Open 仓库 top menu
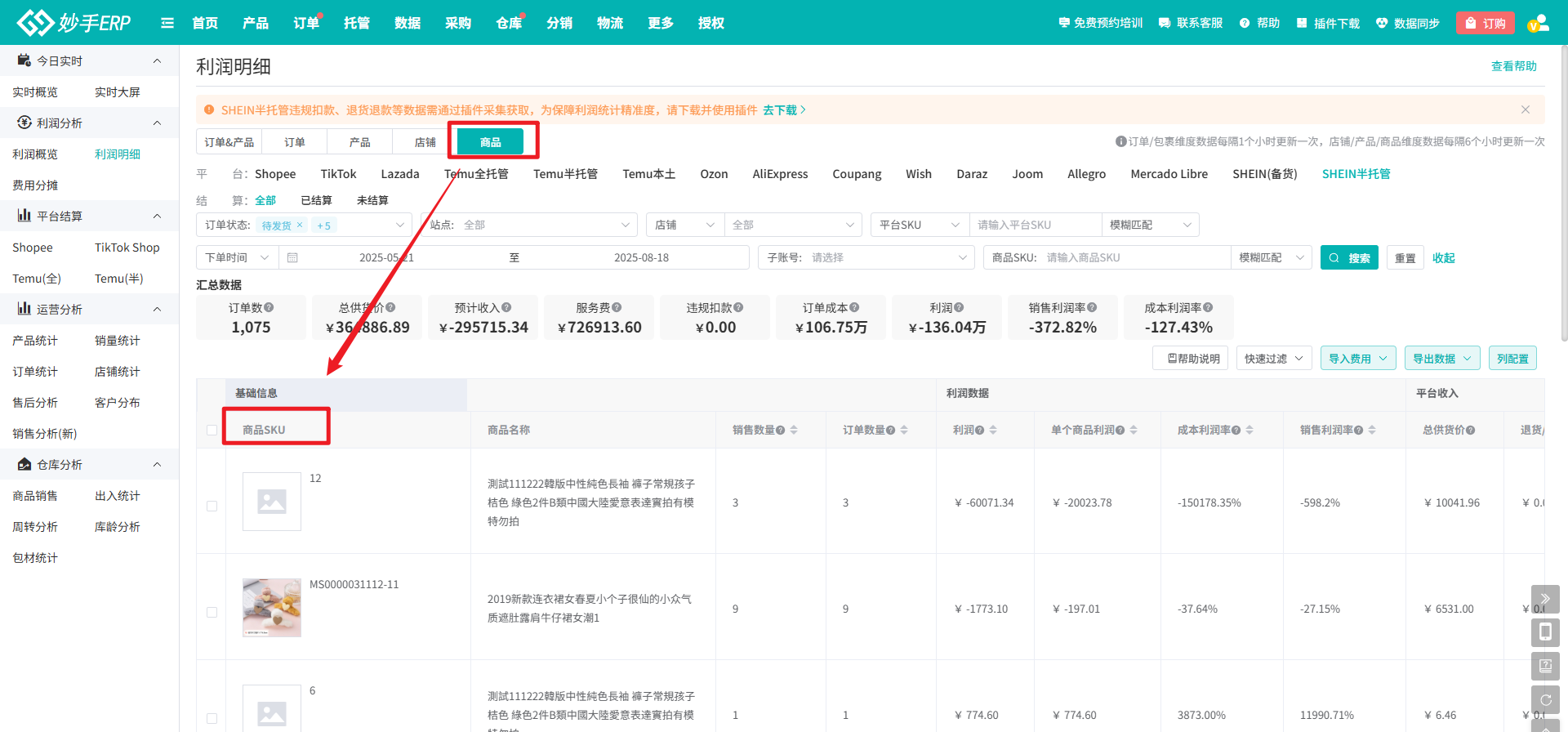This screenshot has height=732, width=1568. 509,23
